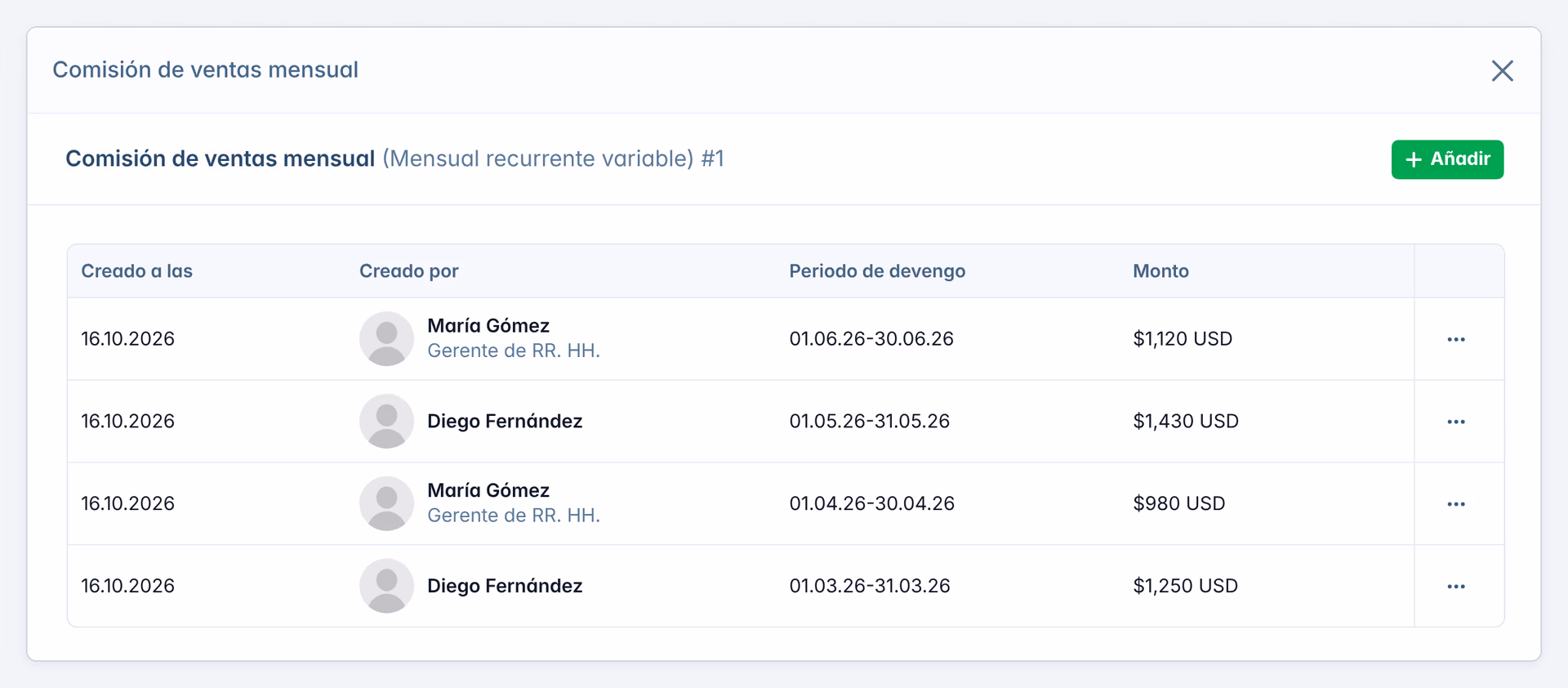Image resolution: width=1568 pixels, height=688 pixels.
Task: Click María Gómez's name in the $1,120 row
Action: (x=488, y=326)
